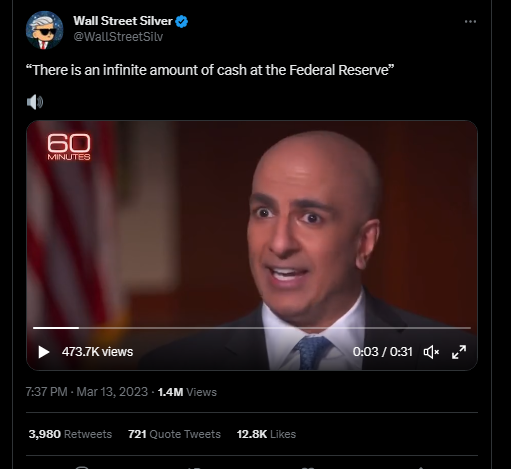This screenshot has height=469, width=511.
Task: Click the 0:03 / 0:31 time display
Action: 383,352
